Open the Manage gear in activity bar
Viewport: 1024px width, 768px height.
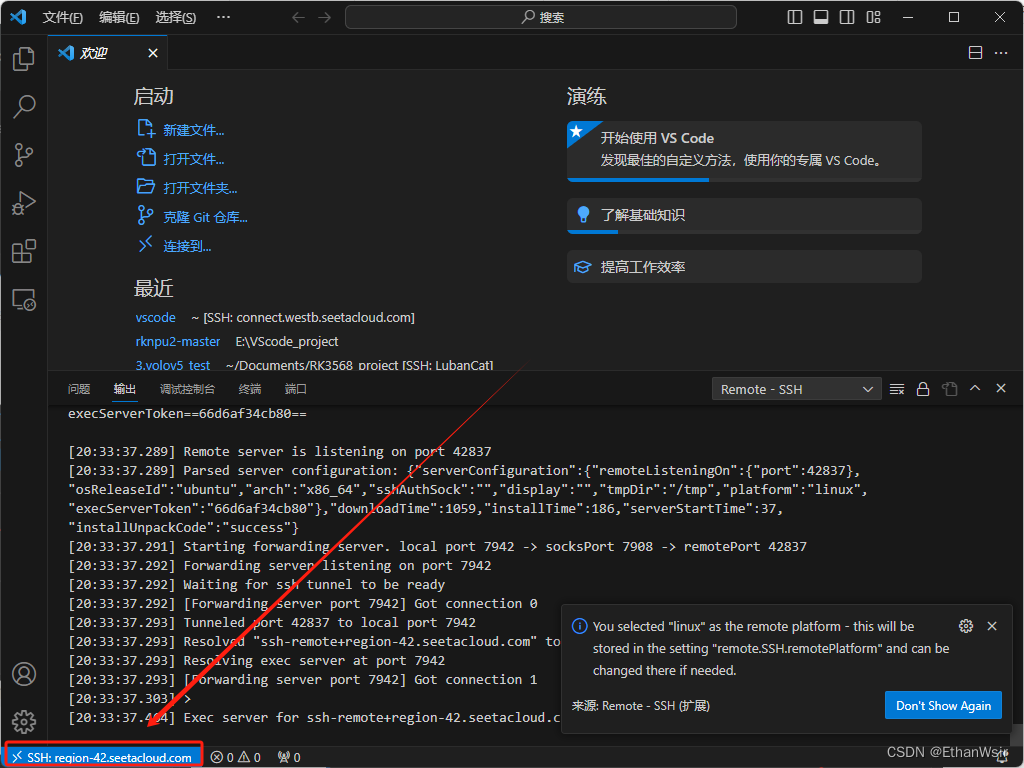pos(24,722)
